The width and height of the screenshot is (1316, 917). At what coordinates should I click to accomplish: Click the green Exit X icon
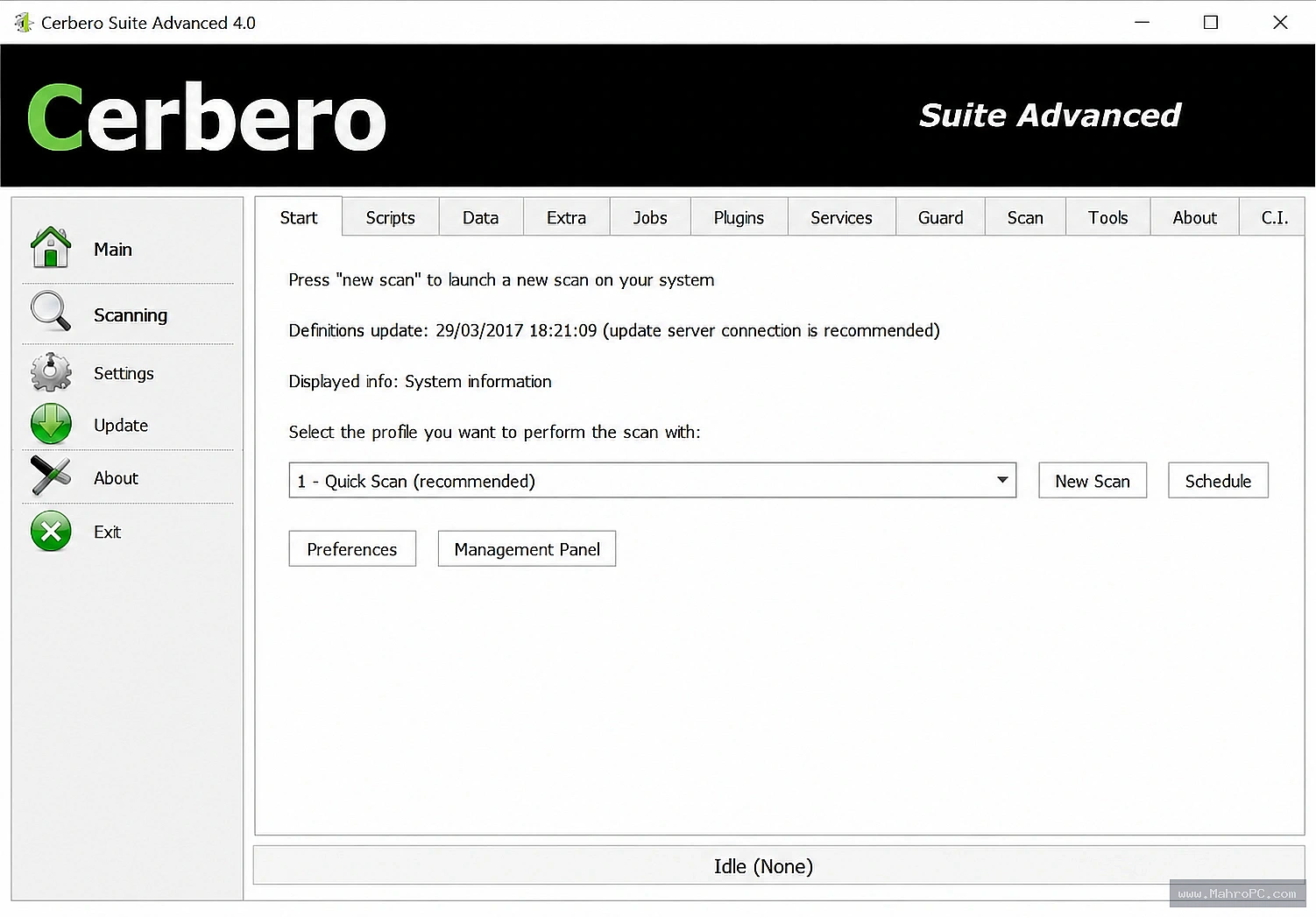point(51,532)
